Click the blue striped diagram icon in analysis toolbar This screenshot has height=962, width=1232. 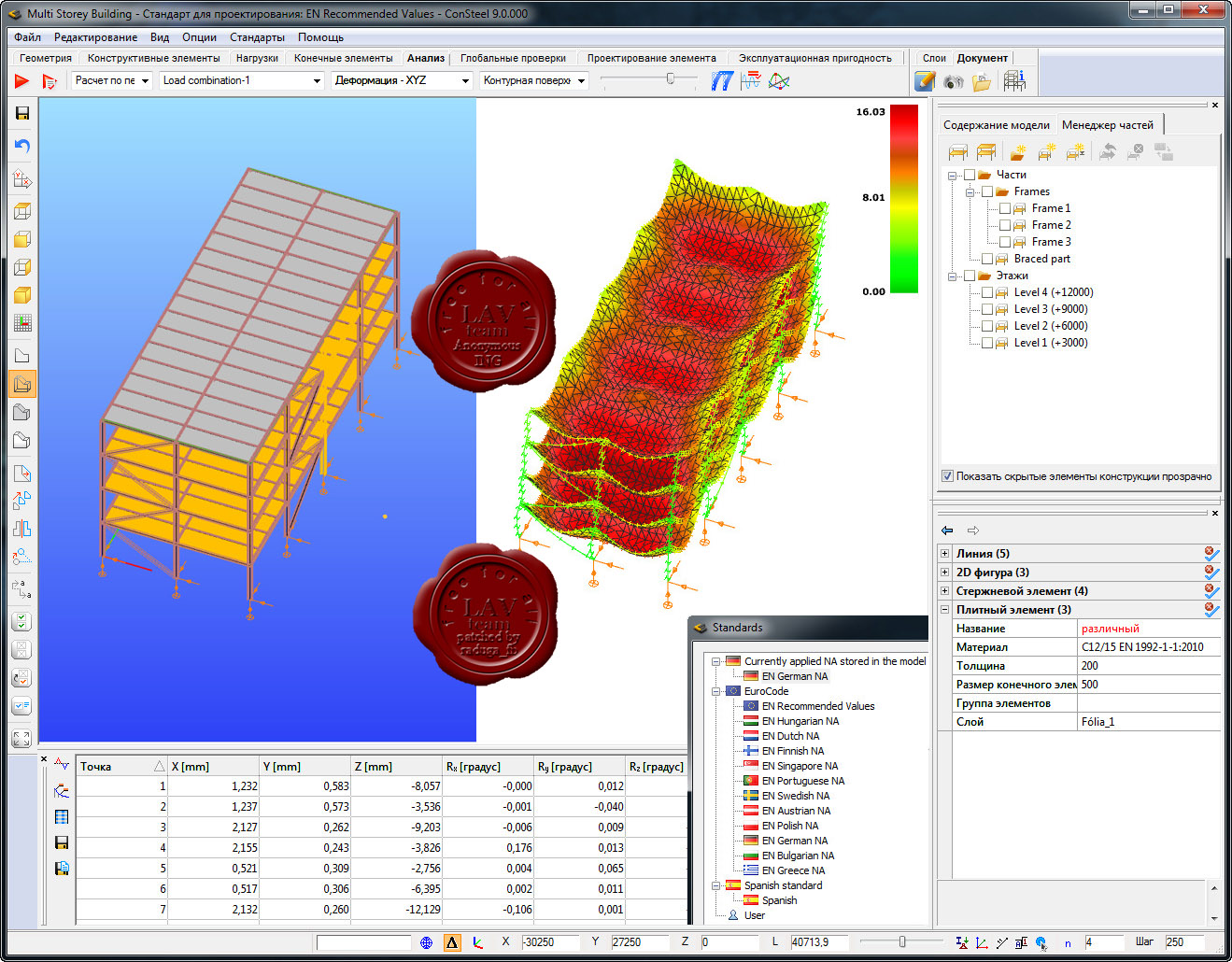tap(721, 81)
